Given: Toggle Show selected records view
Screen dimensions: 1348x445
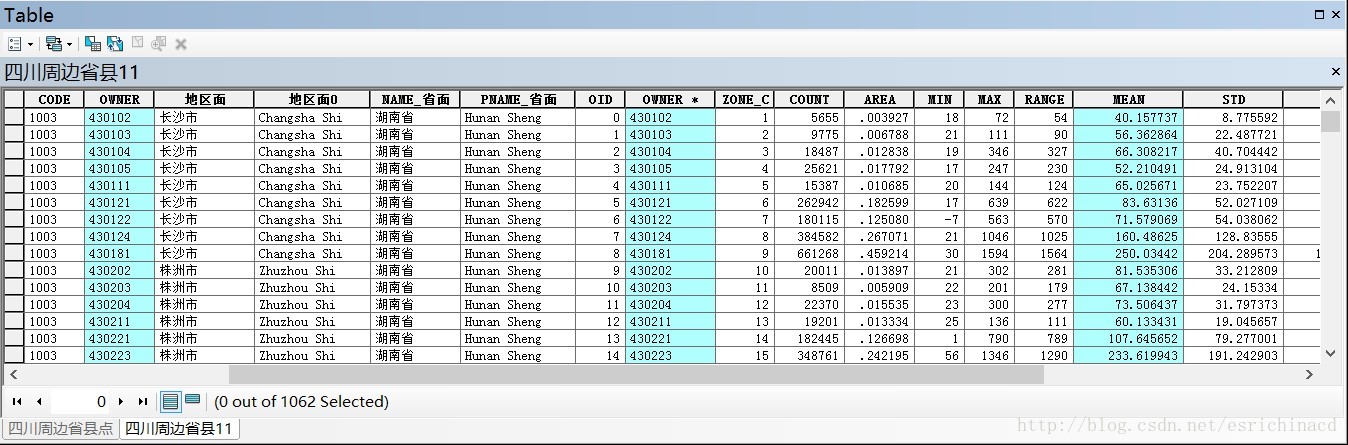Looking at the screenshot, I should tap(192, 402).
